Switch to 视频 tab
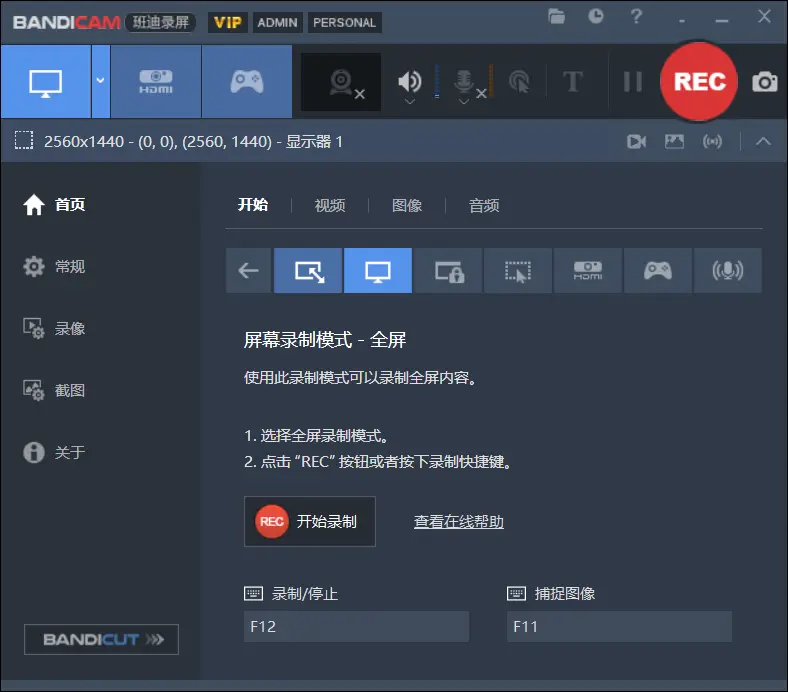Screen dimensions: 788x692 coord(330,205)
